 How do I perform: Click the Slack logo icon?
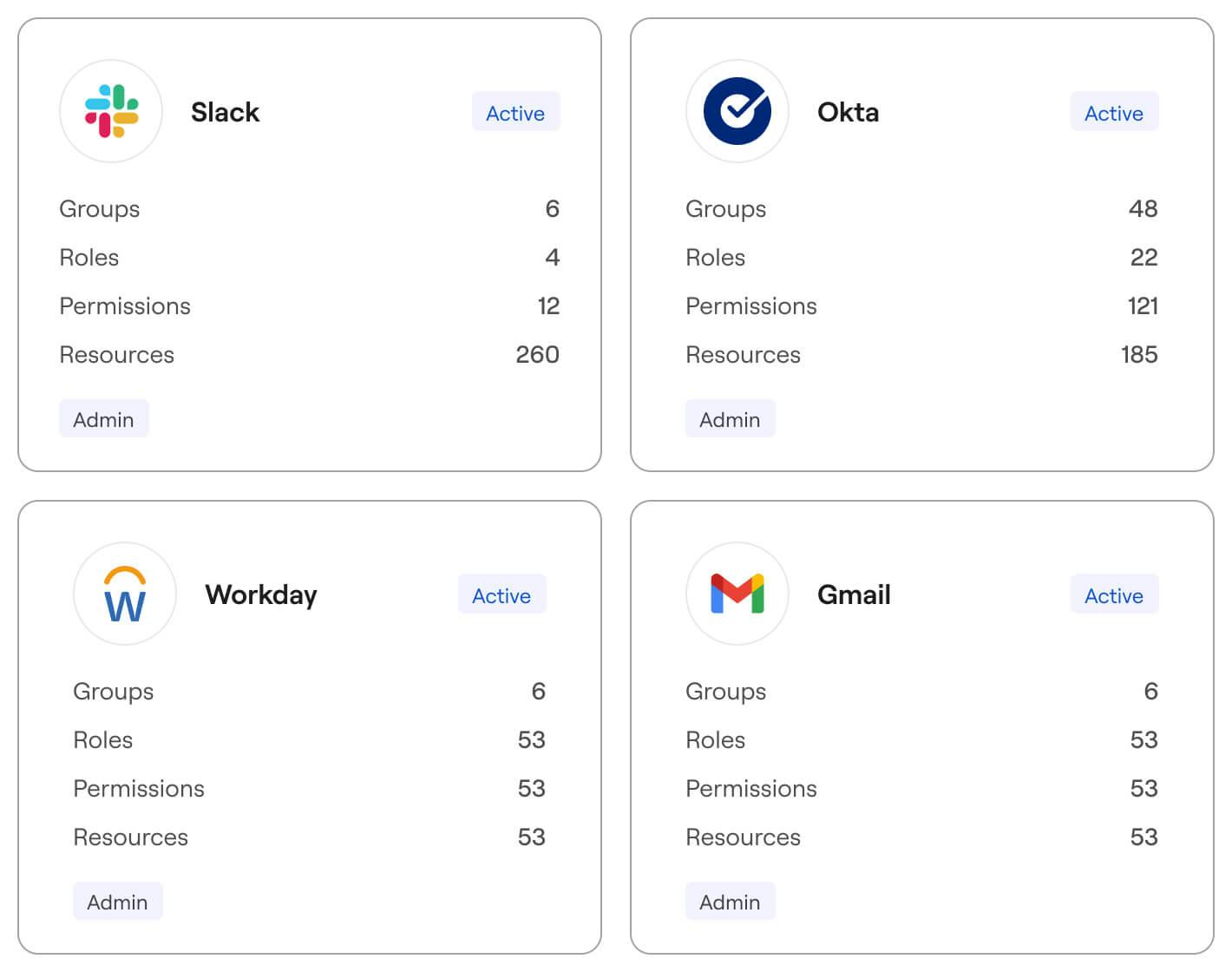pos(111,111)
